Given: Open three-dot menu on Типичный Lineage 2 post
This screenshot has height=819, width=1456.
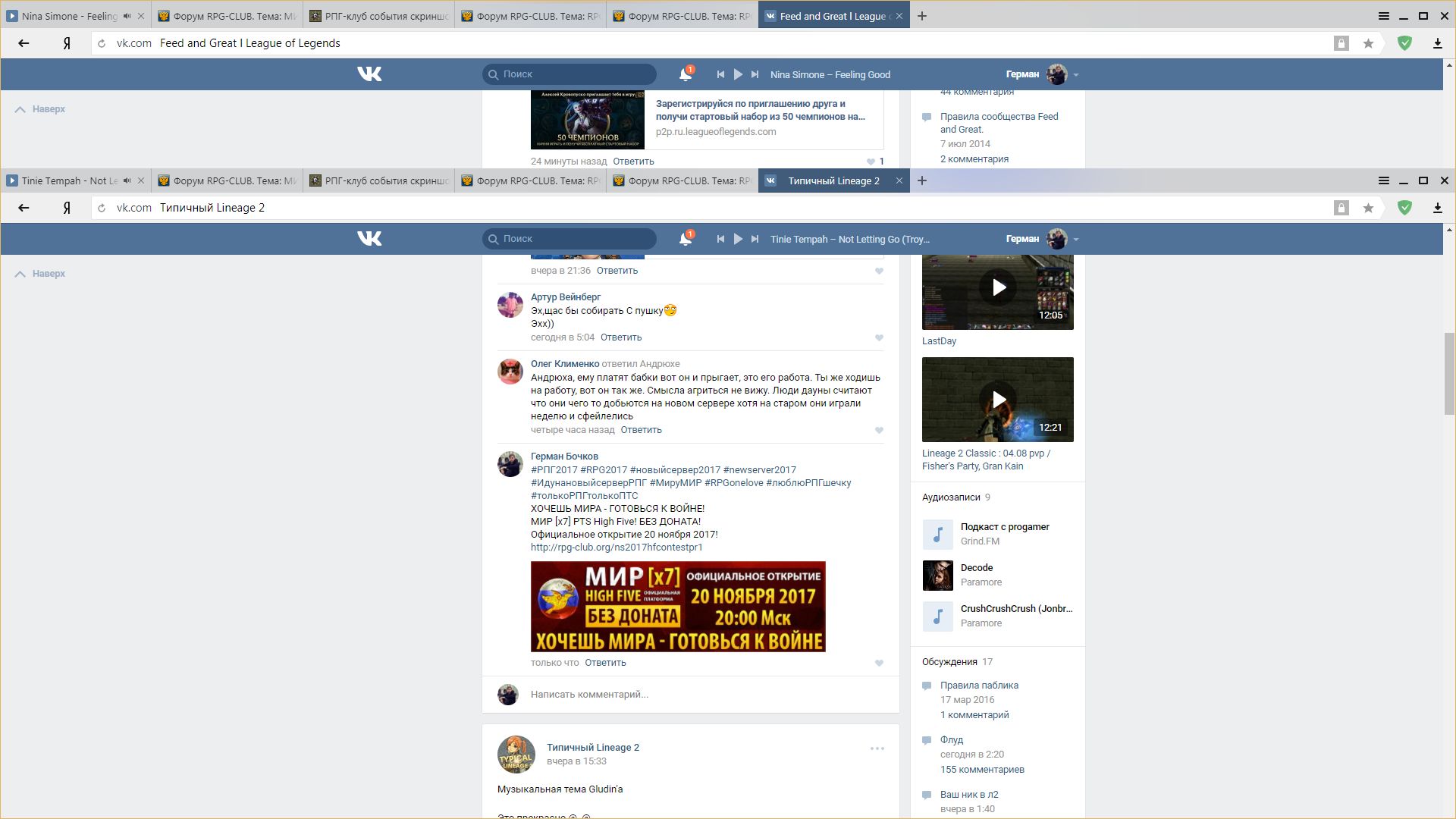Looking at the screenshot, I should [x=877, y=748].
